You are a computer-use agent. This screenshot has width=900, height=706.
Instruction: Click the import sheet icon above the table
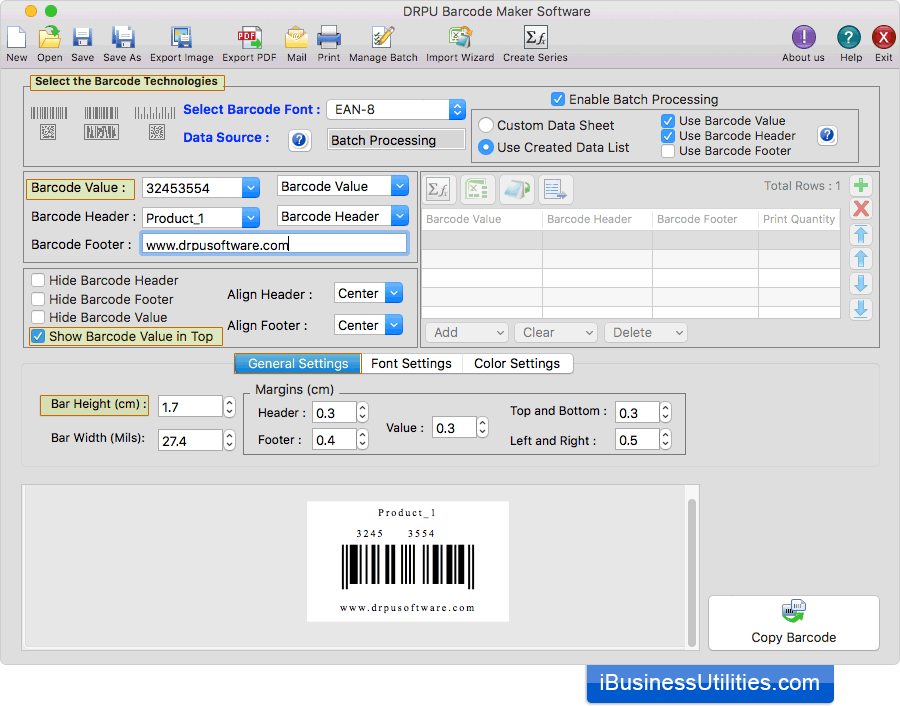point(517,189)
